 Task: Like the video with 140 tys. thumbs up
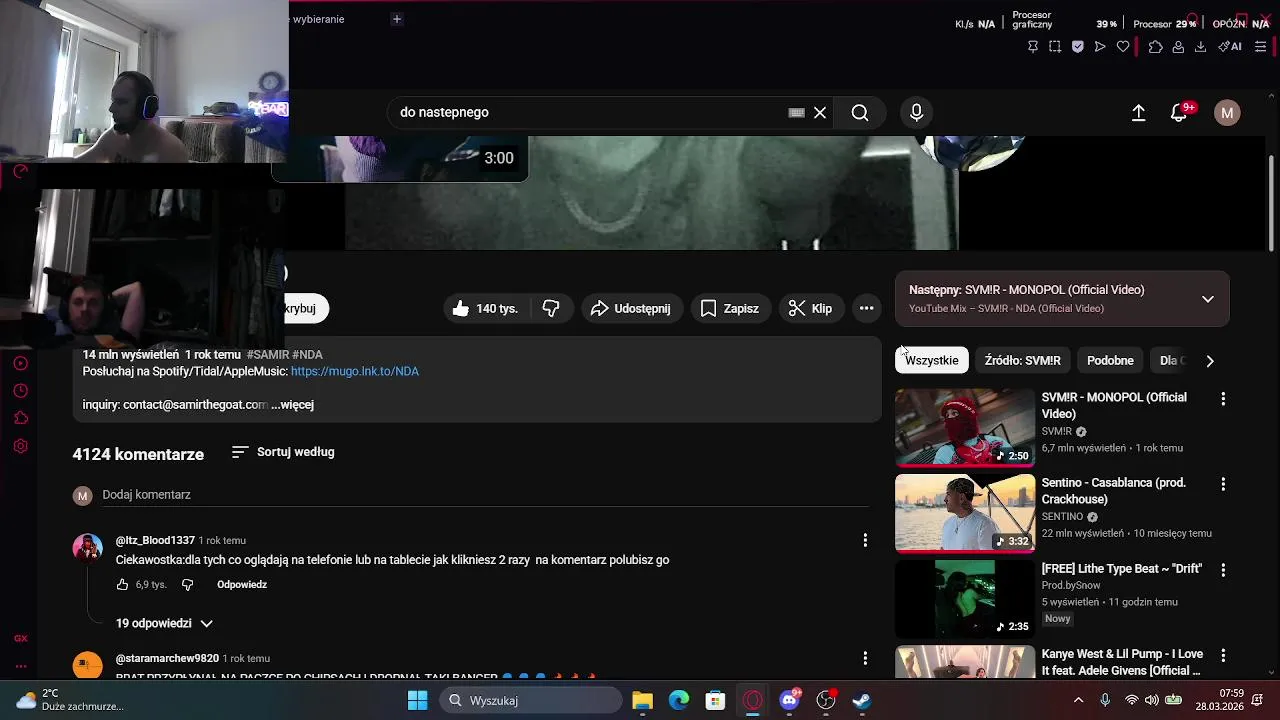[x=485, y=308]
